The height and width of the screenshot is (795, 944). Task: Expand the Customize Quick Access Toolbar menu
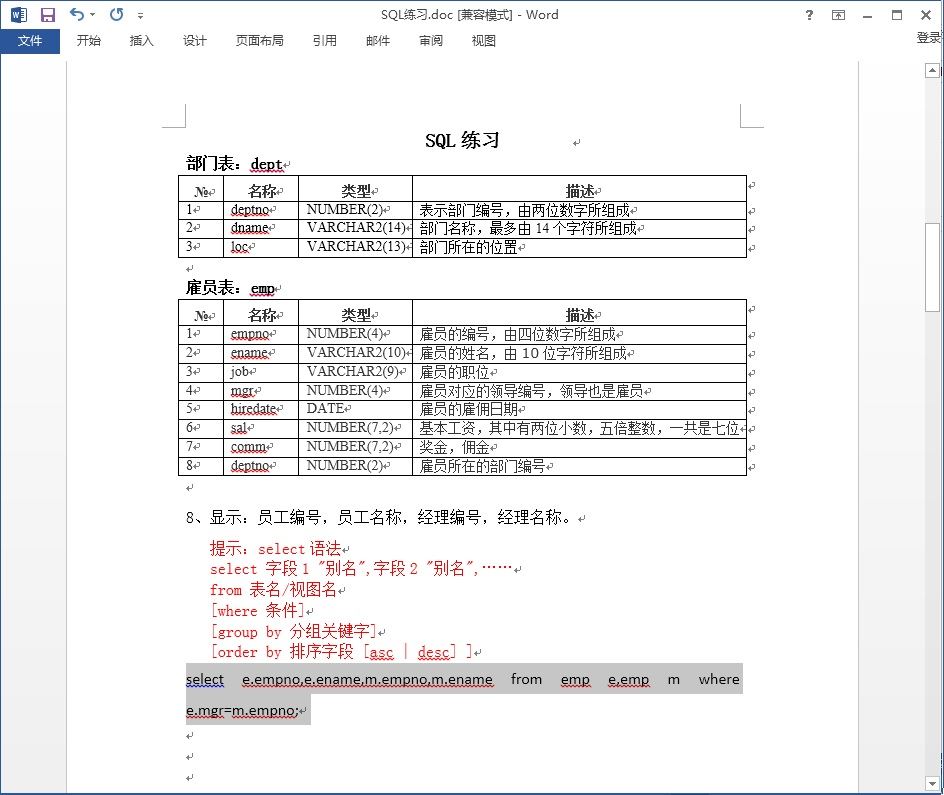click(140, 16)
